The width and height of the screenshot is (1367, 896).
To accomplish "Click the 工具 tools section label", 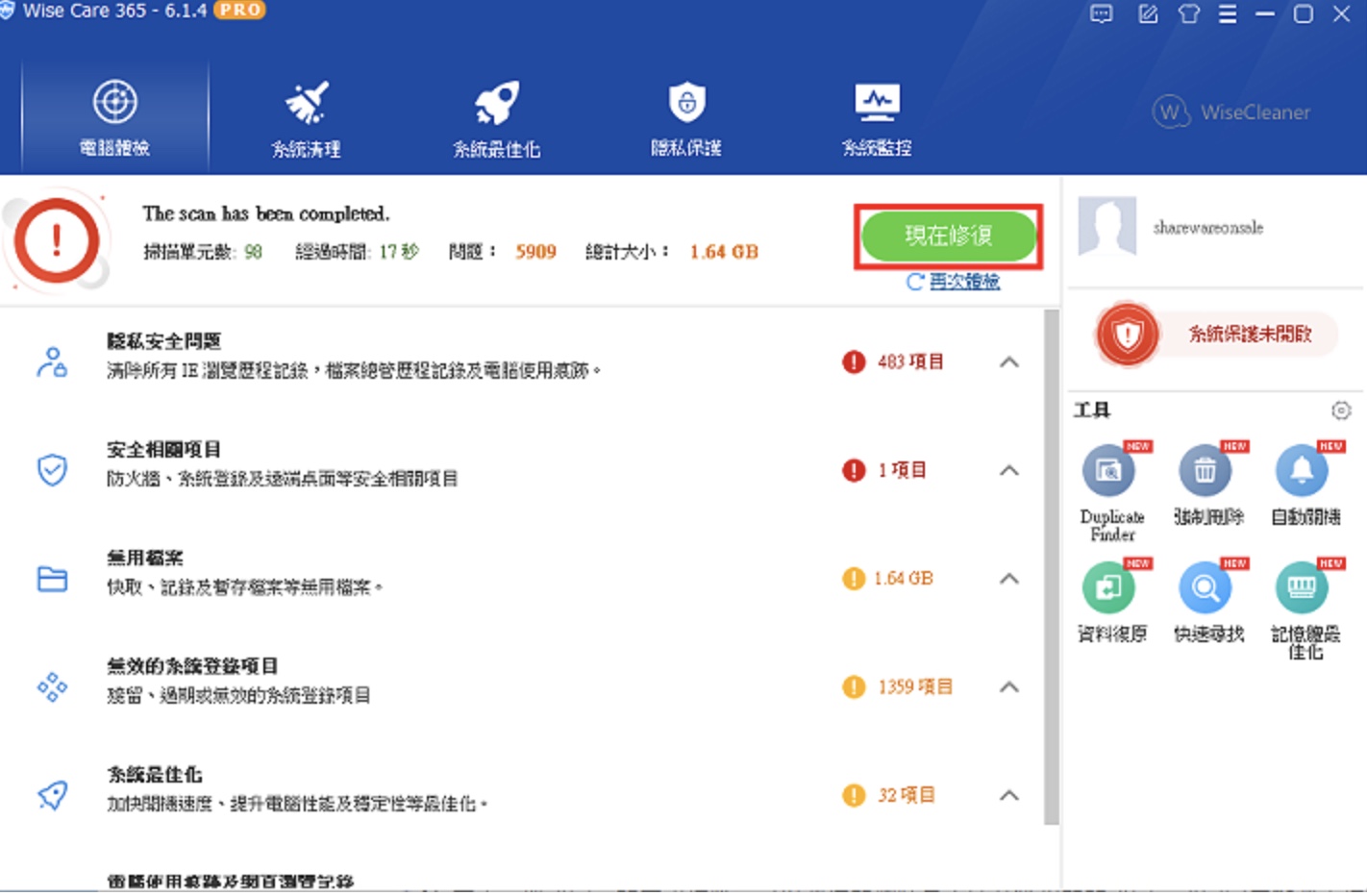I will click(1092, 411).
